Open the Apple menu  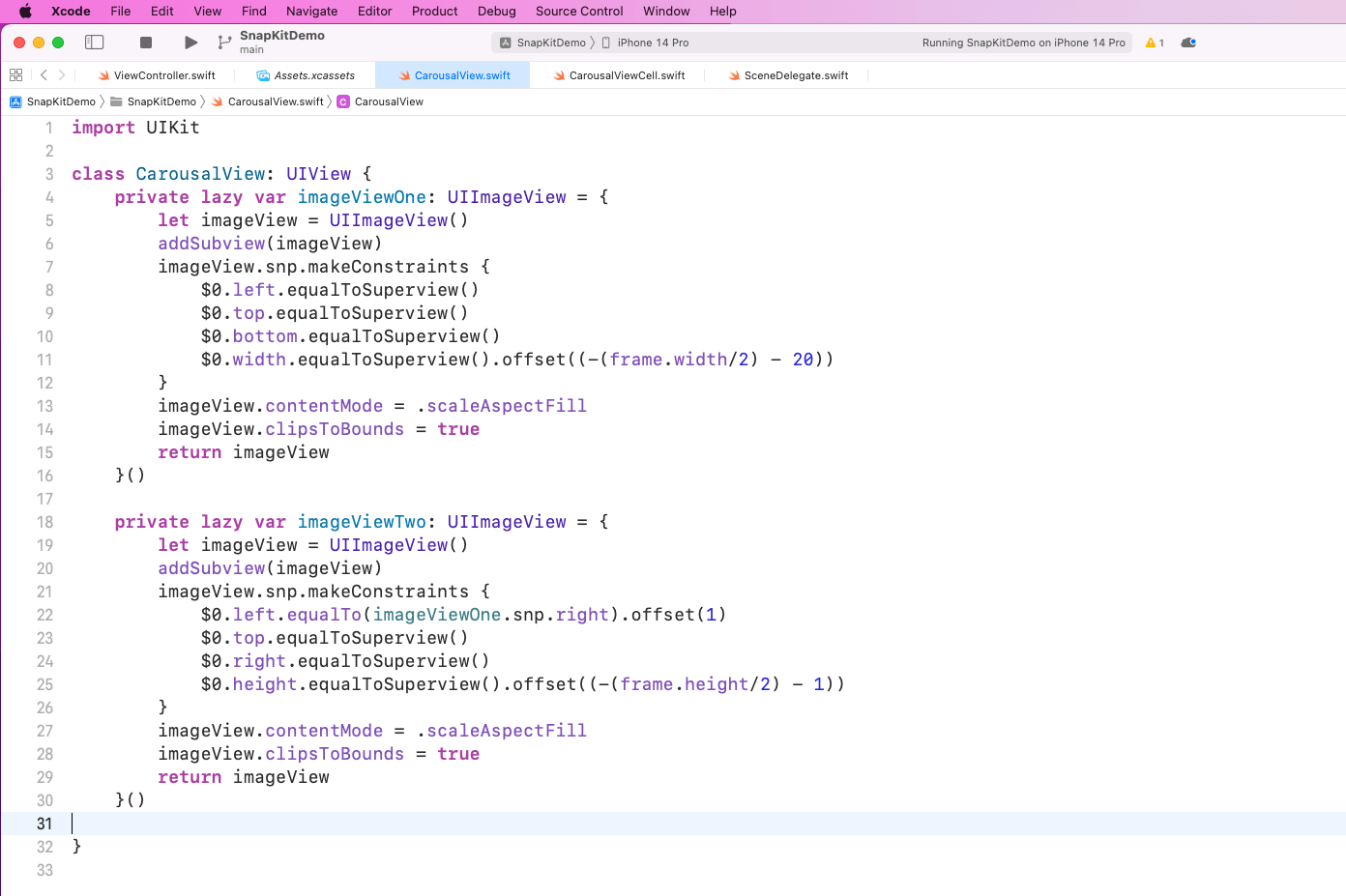(x=25, y=12)
